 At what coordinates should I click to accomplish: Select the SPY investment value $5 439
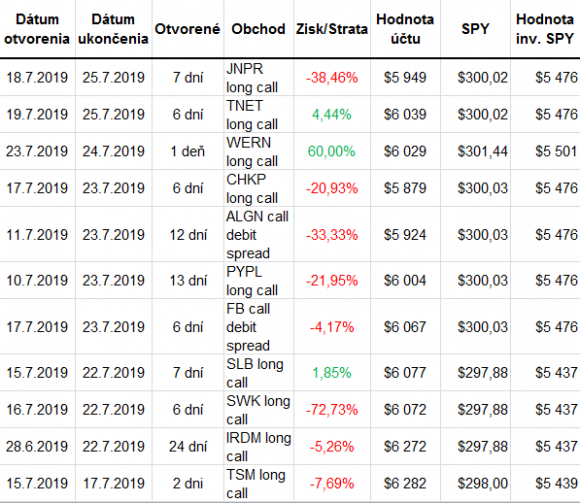pyautogui.click(x=556, y=483)
